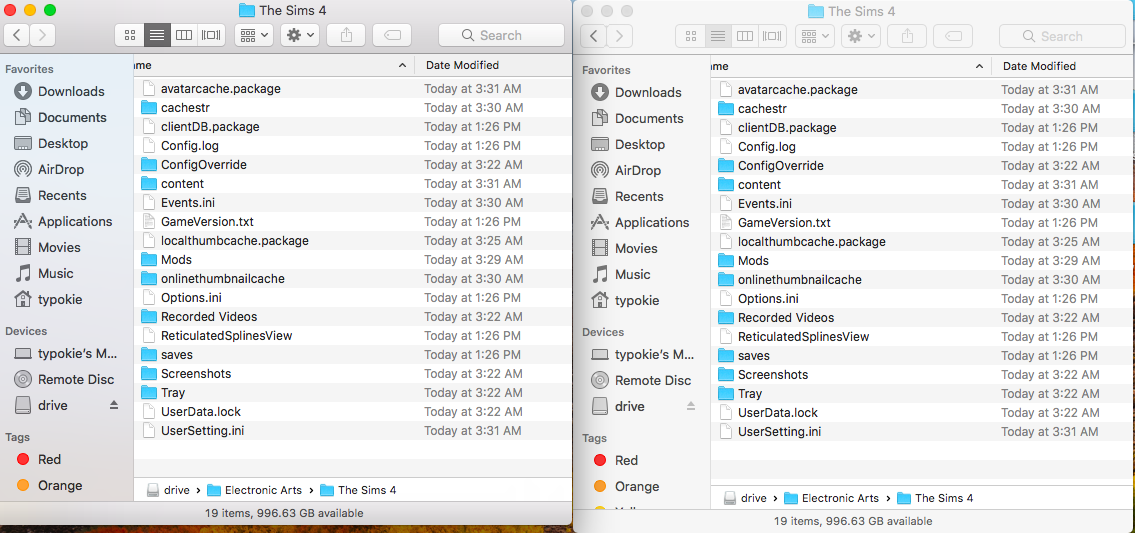This screenshot has width=1135, height=533.
Task: Select Orange tag in right window sidebar
Action: pos(625,487)
